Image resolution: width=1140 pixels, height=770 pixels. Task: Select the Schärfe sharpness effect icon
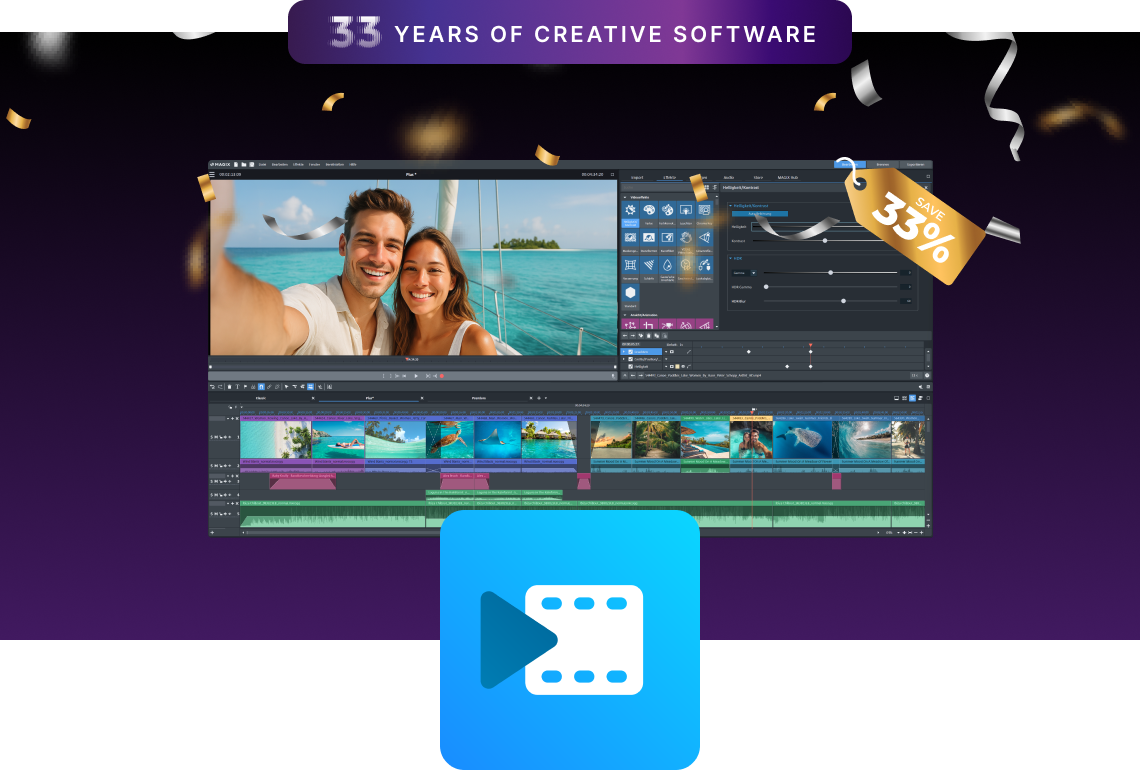coord(651,266)
